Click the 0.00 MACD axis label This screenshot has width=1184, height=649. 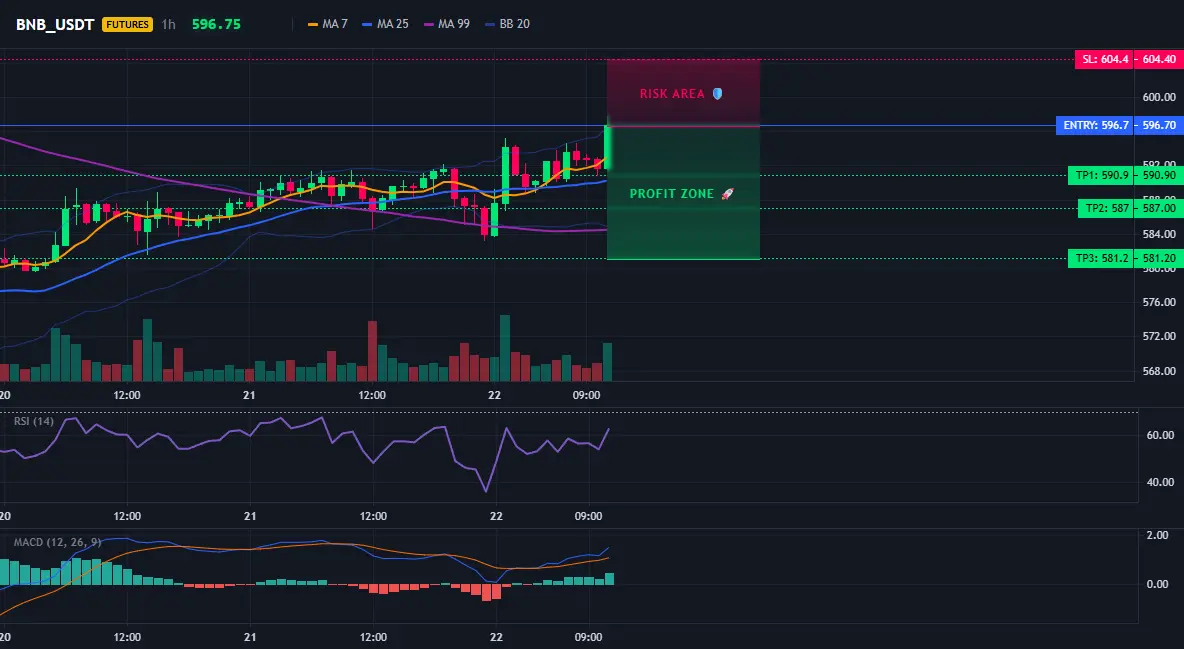(x=1158, y=584)
